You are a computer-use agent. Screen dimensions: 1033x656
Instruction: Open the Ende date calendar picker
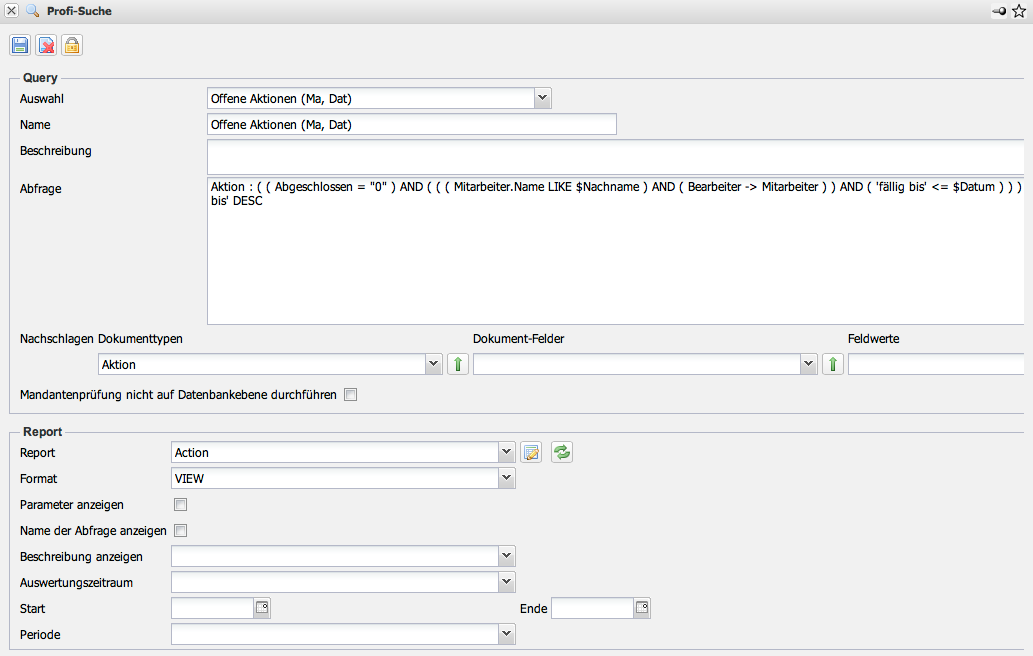tap(642, 608)
